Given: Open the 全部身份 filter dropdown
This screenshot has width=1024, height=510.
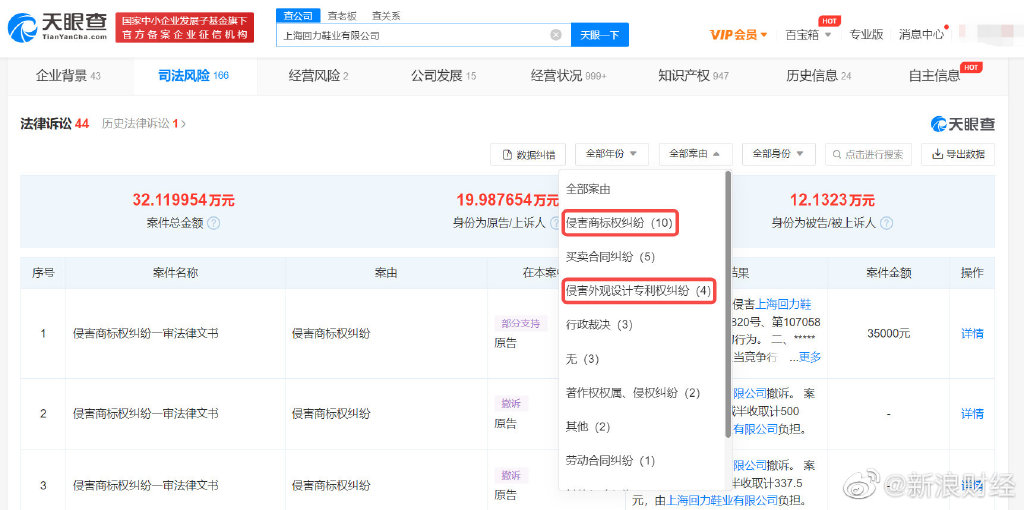Looking at the screenshot, I should point(779,155).
